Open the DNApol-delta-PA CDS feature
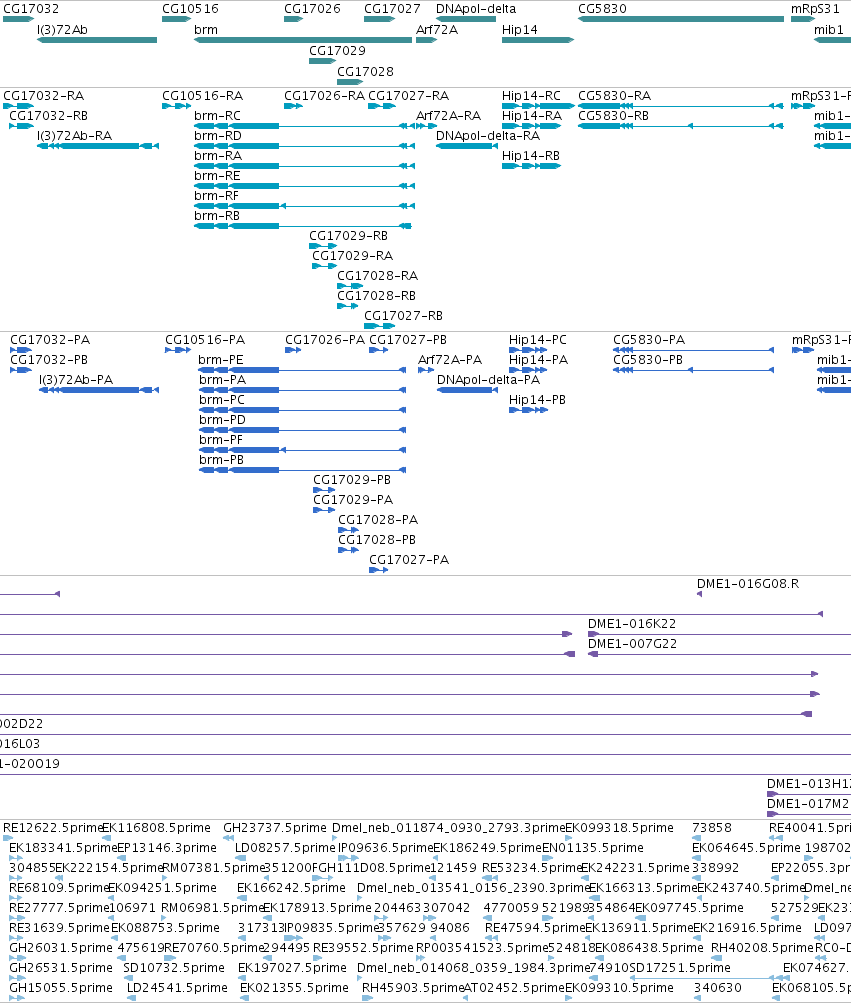The height and width of the screenshot is (1003, 851). click(x=467, y=390)
